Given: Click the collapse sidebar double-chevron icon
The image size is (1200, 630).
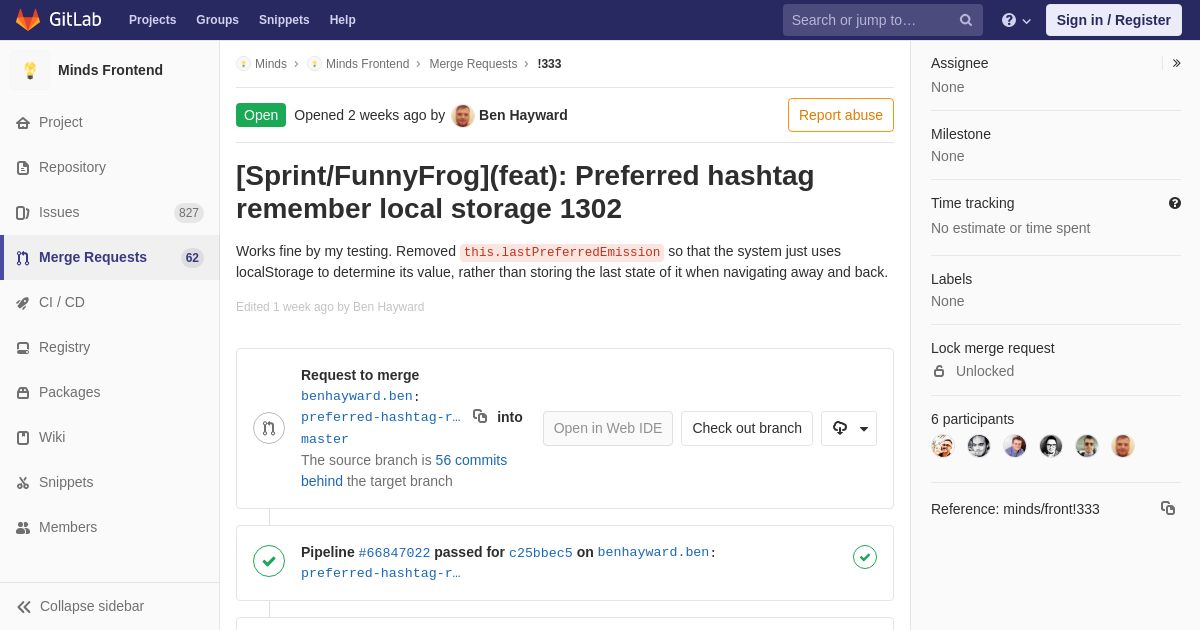Looking at the screenshot, I should (24, 607).
